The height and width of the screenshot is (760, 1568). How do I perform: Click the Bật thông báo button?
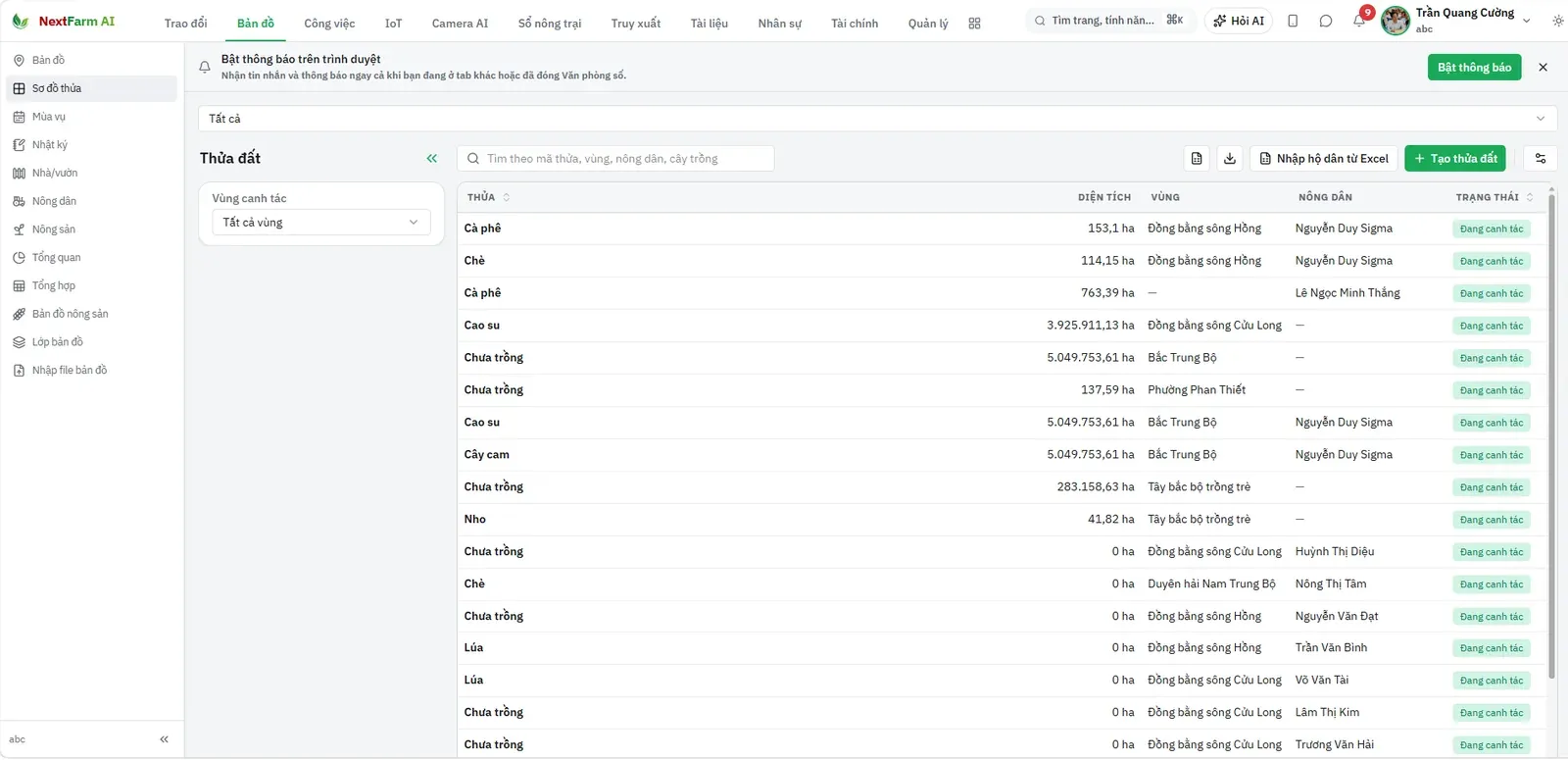1474,68
